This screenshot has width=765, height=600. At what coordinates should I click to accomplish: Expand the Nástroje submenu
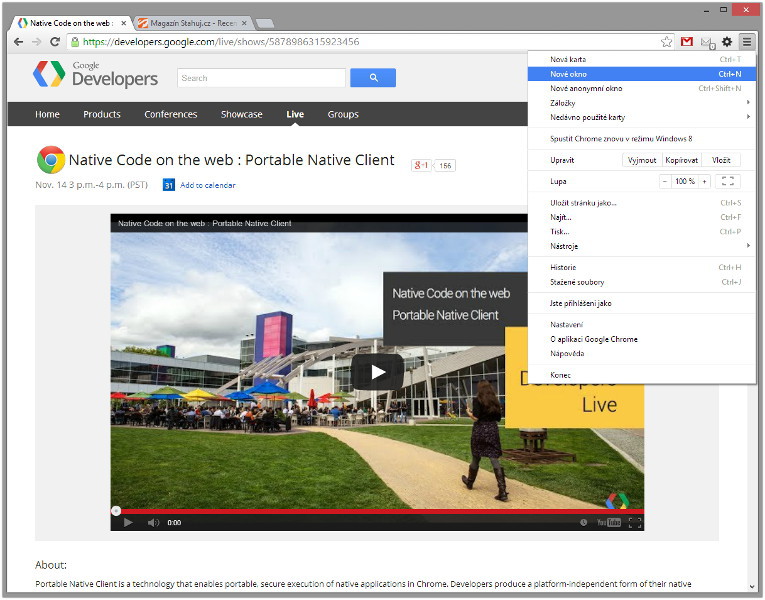click(x=642, y=246)
